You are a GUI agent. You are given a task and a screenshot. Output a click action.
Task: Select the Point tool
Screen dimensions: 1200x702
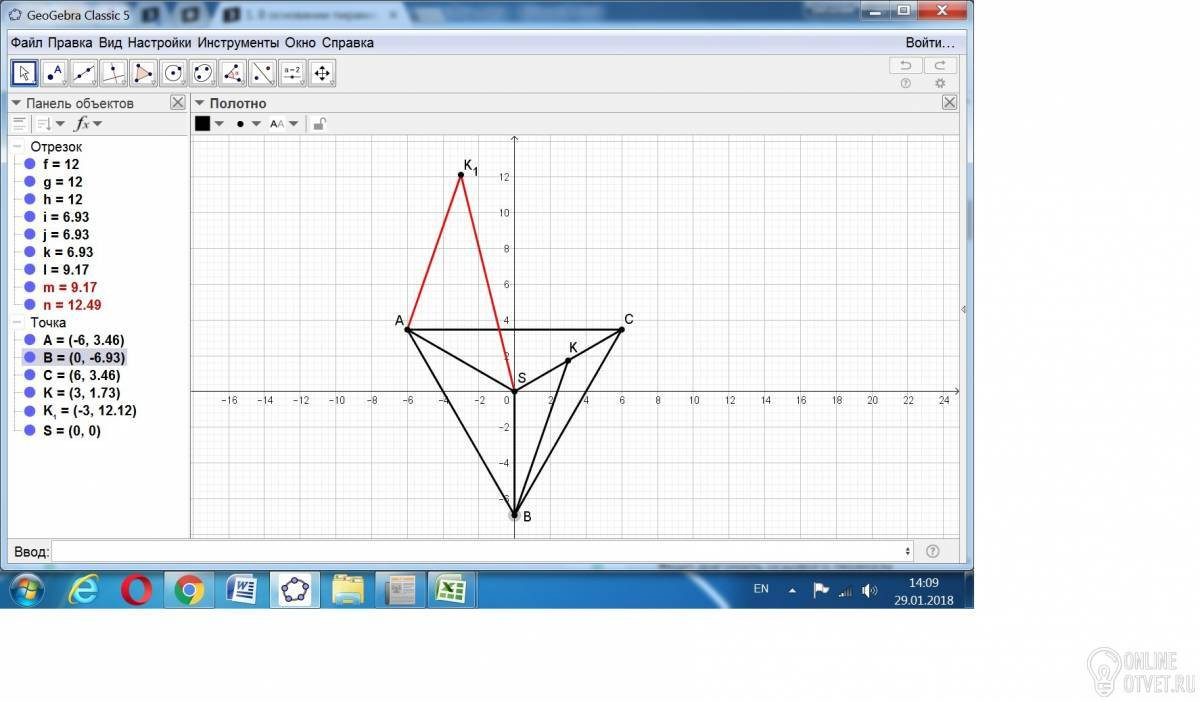click(54, 72)
